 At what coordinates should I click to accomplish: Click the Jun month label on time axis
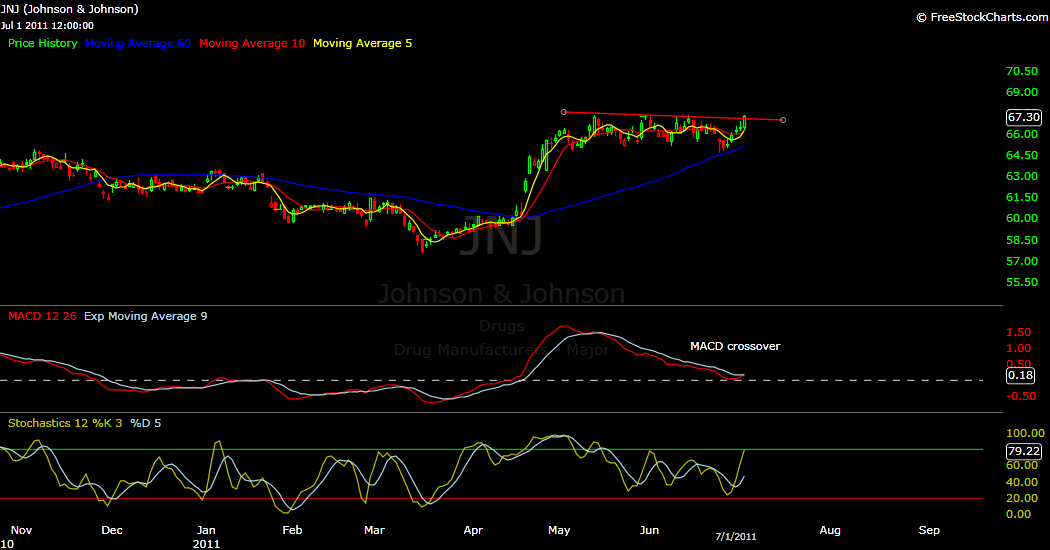click(649, 530)
